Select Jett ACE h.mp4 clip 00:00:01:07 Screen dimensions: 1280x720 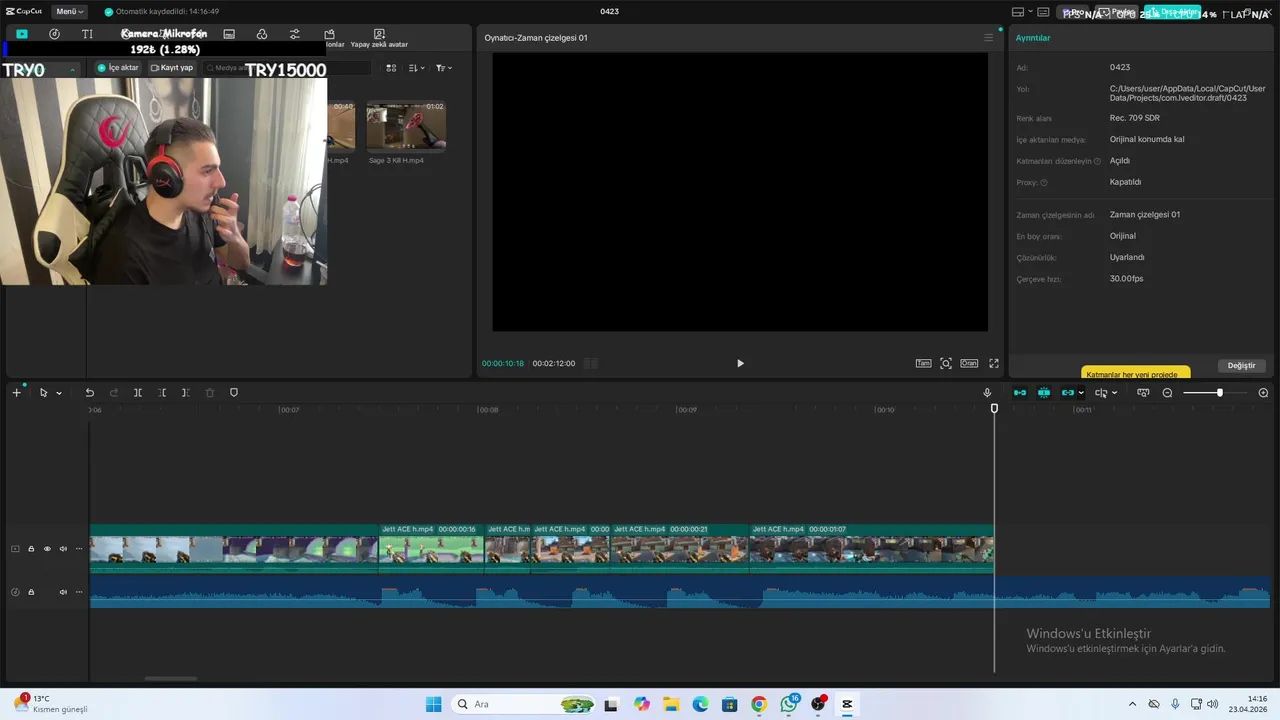pyautogui.click(x=871, y=548)
